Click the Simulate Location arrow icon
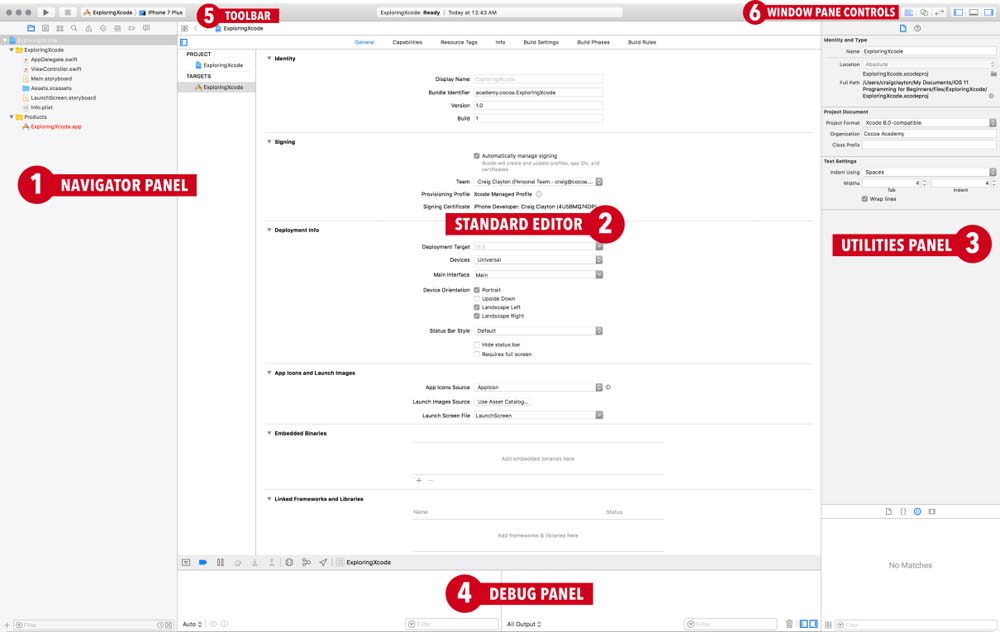The image size is (1000, 632). point(323,562)
